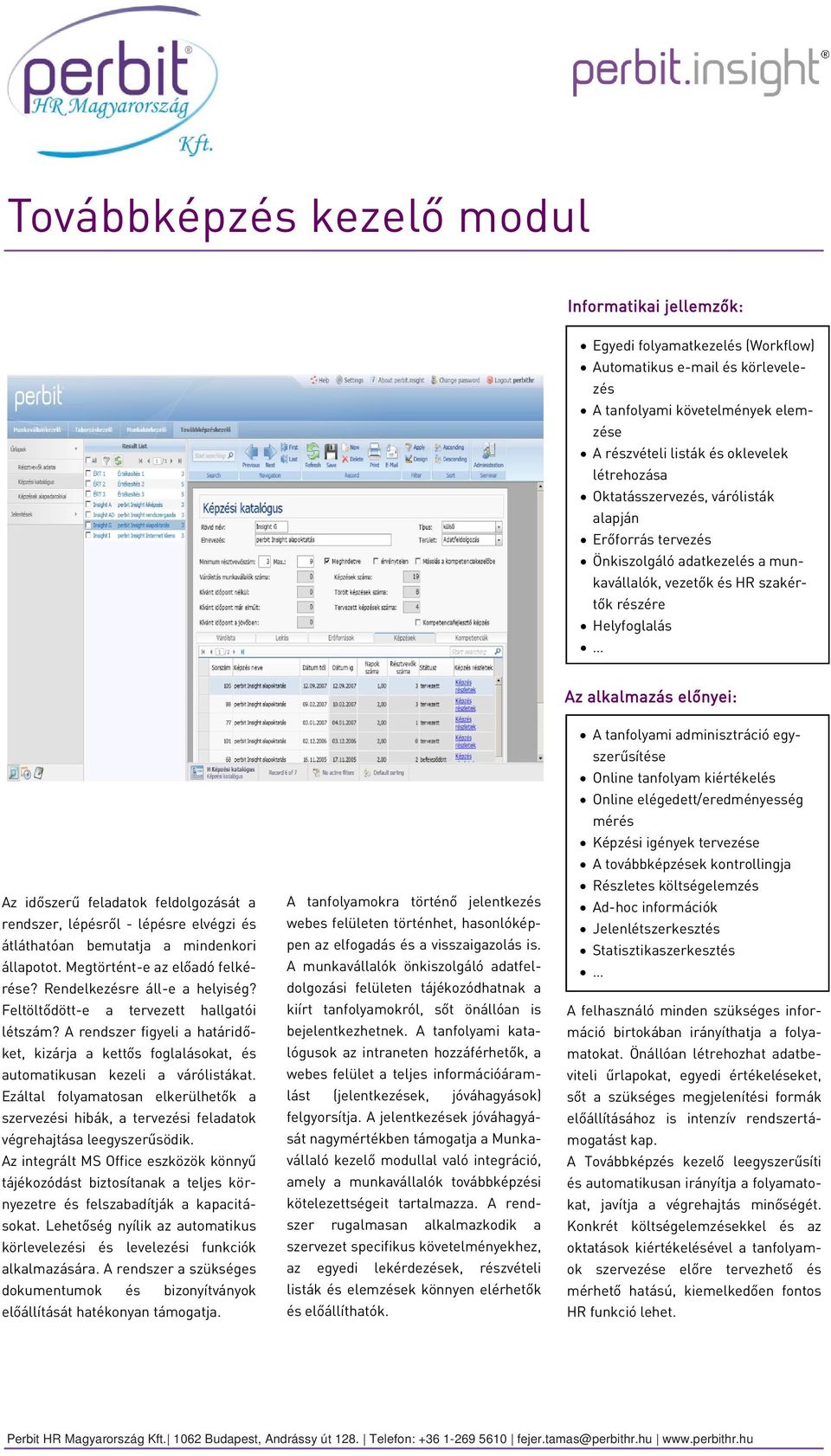Click Default sorting in status bar
The height and width of the screenshot is (1456, 831).
click(383, 772)
